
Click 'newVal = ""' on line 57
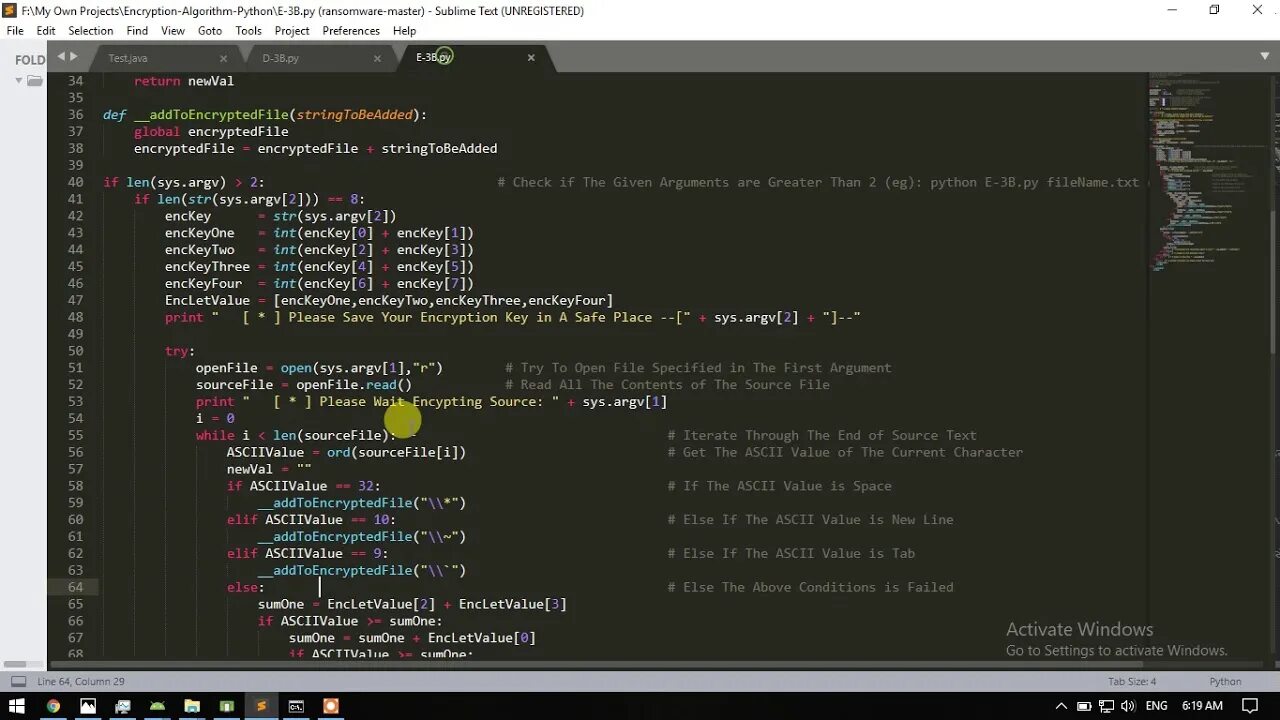(269, 469)
